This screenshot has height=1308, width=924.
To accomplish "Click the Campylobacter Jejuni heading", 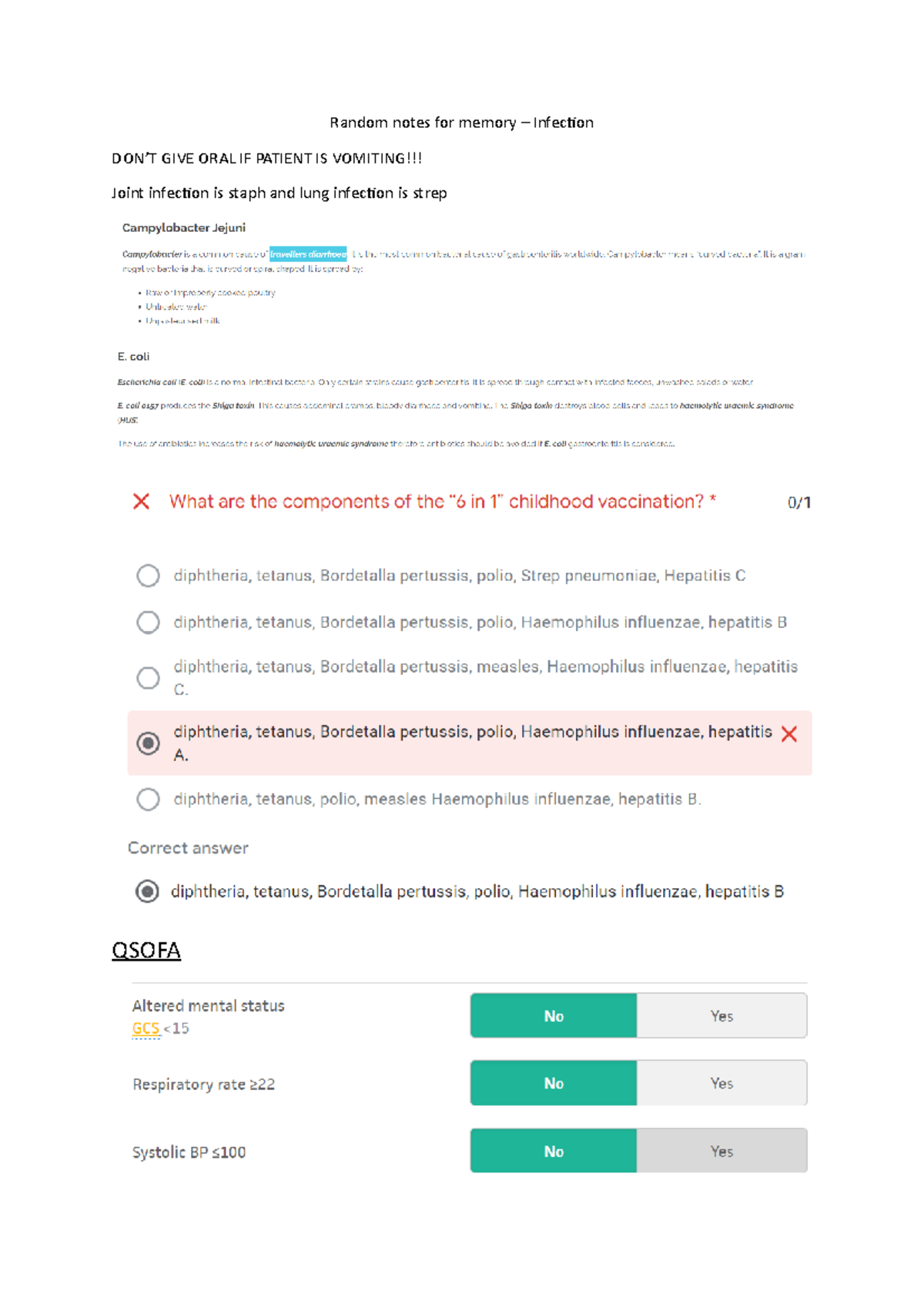I will pyautogui.click(x=184, y=228).
